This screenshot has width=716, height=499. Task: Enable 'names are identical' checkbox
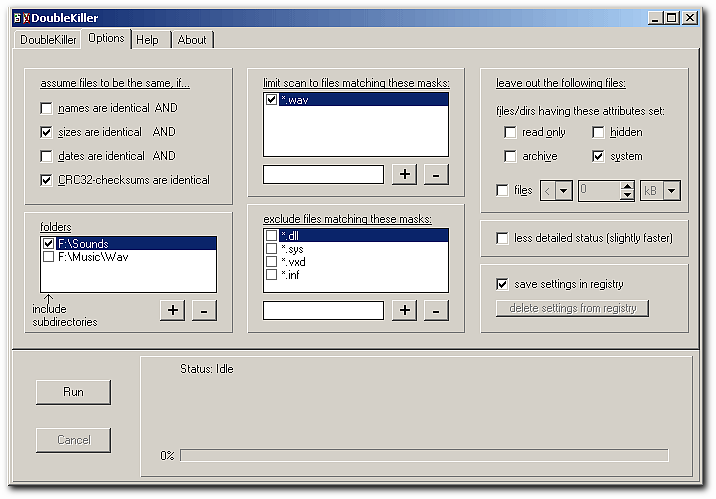46,108
